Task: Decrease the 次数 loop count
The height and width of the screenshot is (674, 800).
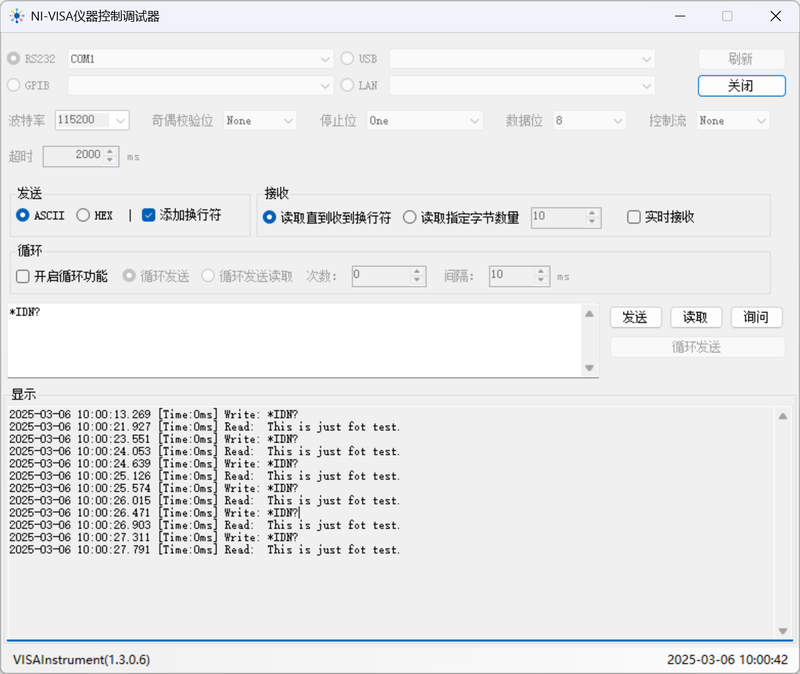Action: pyautogui.click(x=417, y=280)
